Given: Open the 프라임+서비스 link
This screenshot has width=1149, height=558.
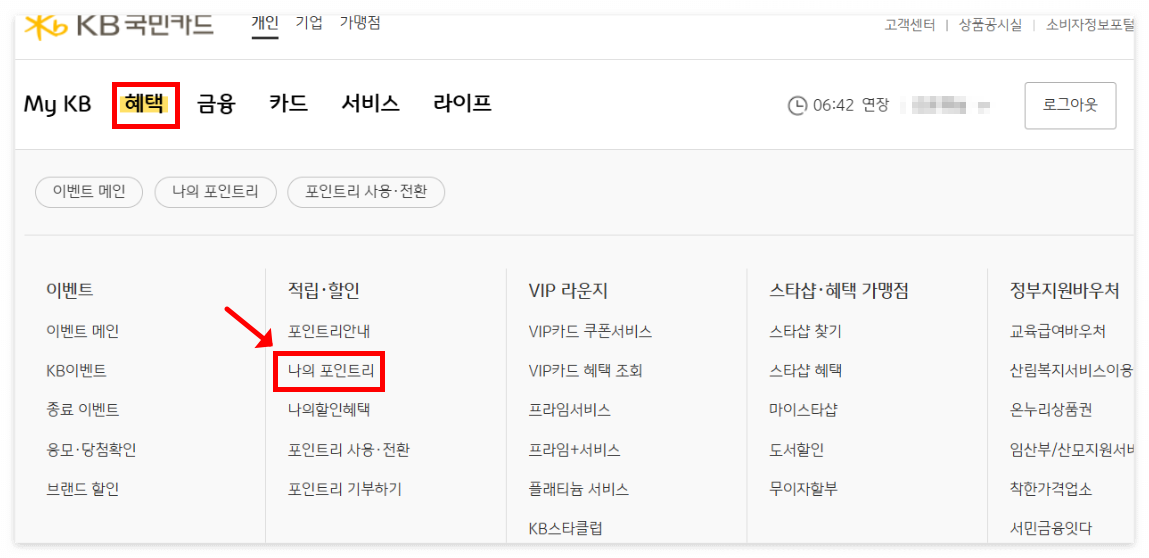Looking at the screenshot, I should 574,449.
